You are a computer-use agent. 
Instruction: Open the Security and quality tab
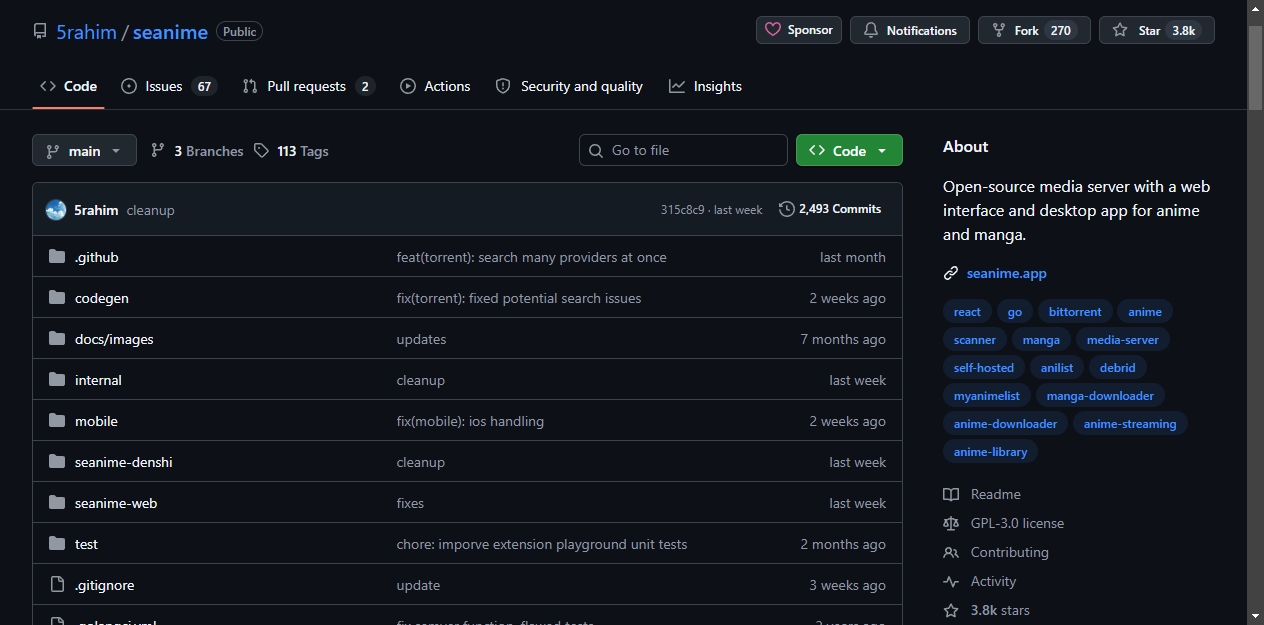tap(569, 86)
